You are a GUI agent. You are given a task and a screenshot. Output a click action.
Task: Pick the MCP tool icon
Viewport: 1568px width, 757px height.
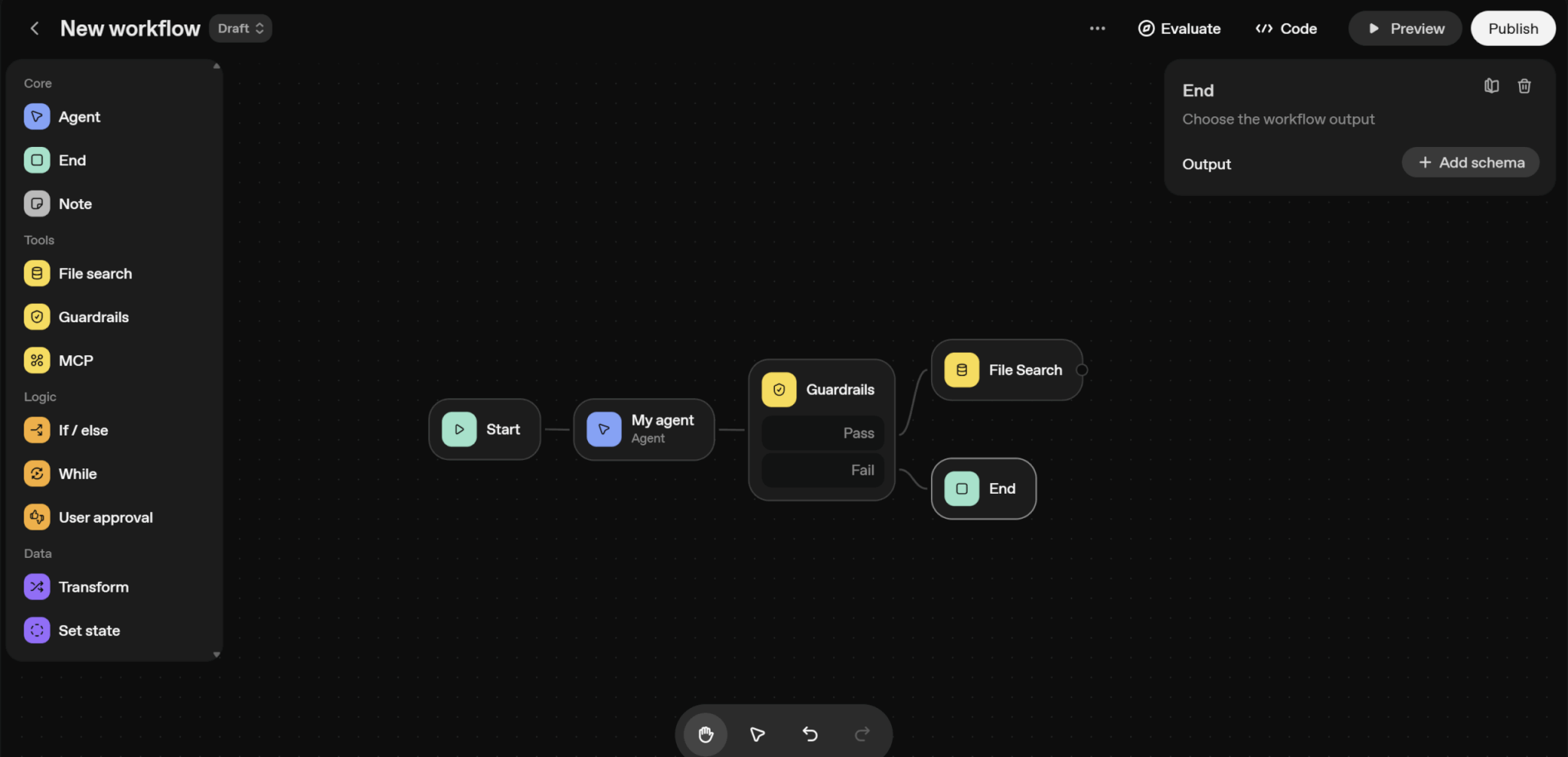(x=37, y=361)
